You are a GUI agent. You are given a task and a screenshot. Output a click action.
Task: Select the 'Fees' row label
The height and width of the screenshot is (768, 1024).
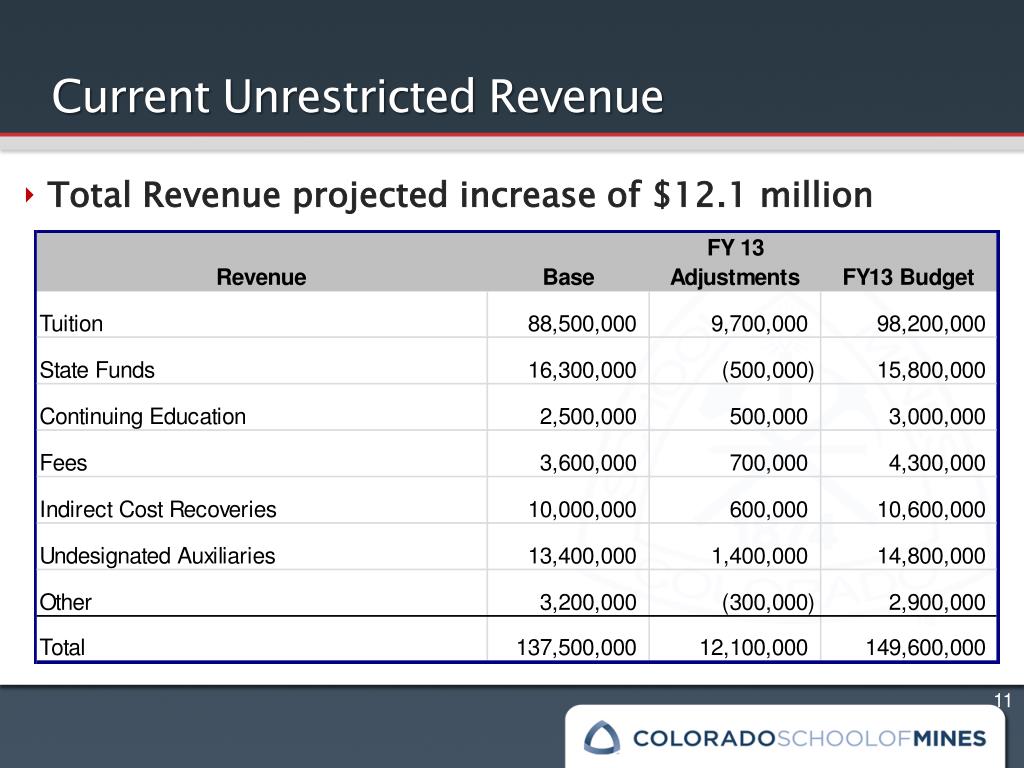point(63,463)
